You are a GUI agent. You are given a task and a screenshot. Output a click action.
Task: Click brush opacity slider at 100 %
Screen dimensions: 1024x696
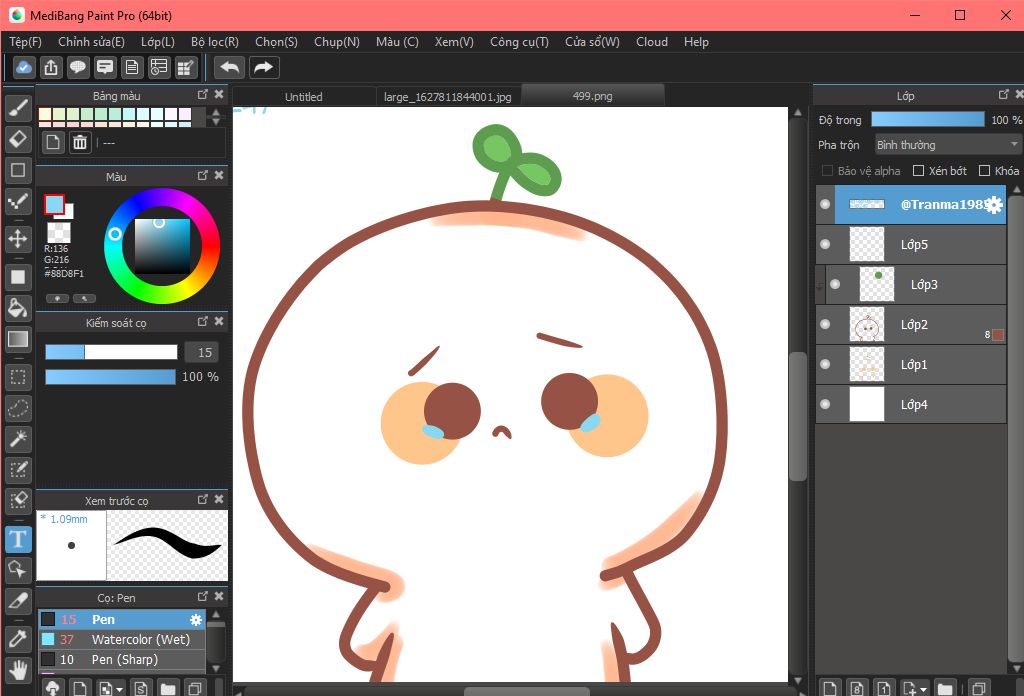click(110, 377)
